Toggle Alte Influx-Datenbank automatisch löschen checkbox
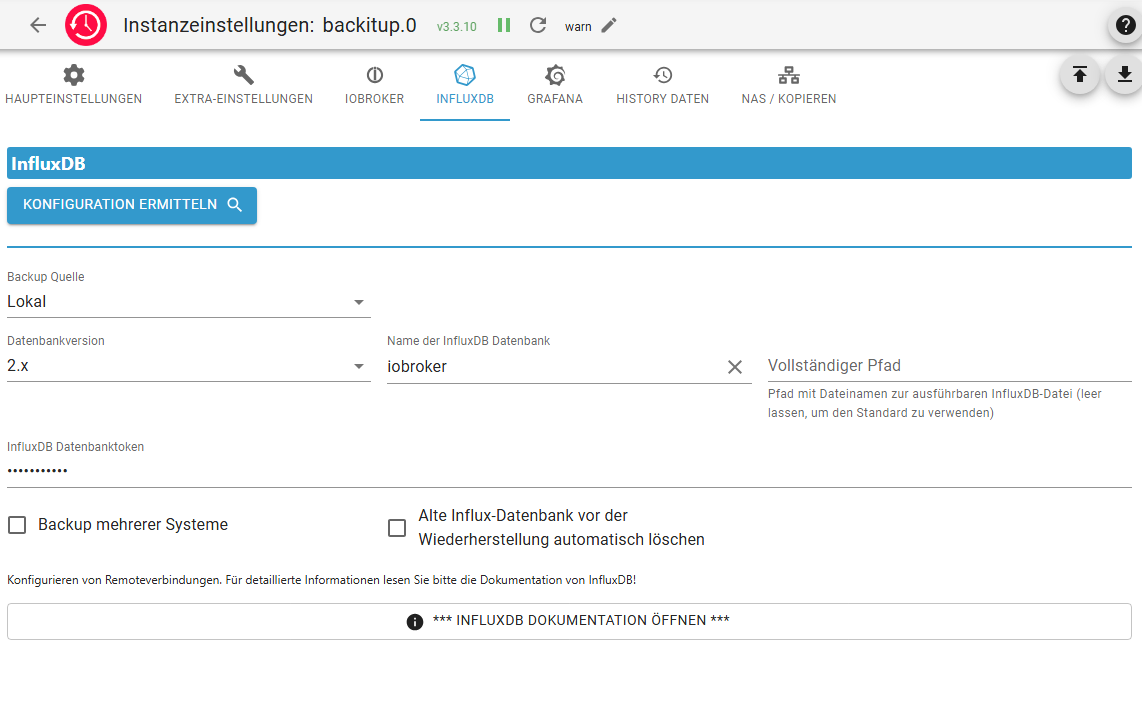The height and width of the screenshot is (715, 1142). click(397, 528)
